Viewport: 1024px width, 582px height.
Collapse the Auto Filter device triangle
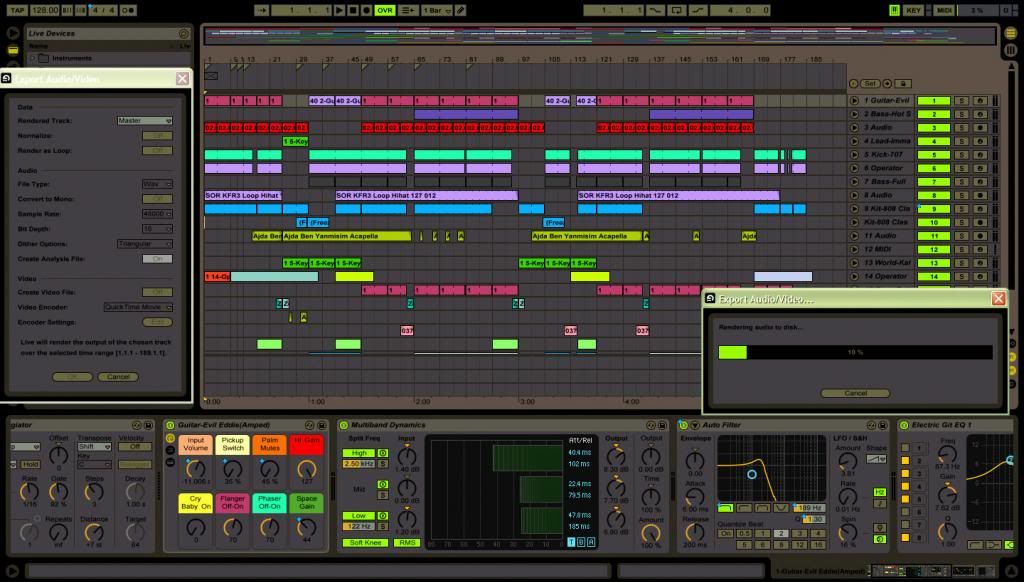695,425
